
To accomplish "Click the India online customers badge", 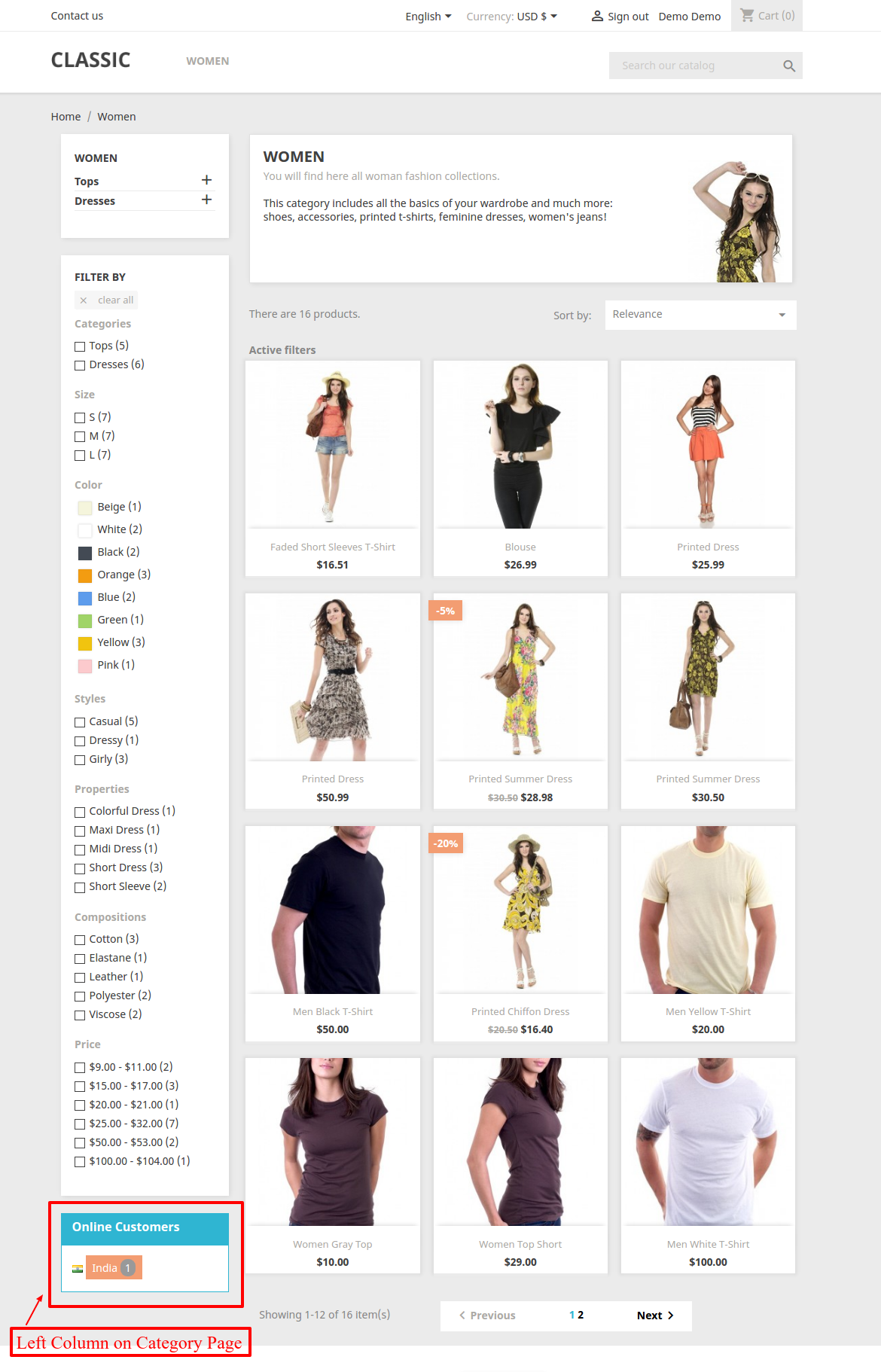I will coord(114,1268).
